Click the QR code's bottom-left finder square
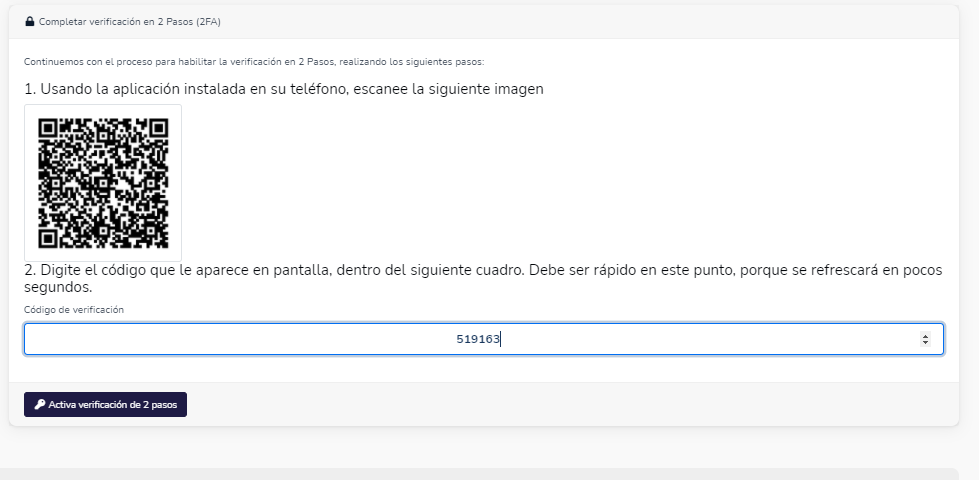The image size is (979, 480). pyautogui.click(x=48, y=238)
